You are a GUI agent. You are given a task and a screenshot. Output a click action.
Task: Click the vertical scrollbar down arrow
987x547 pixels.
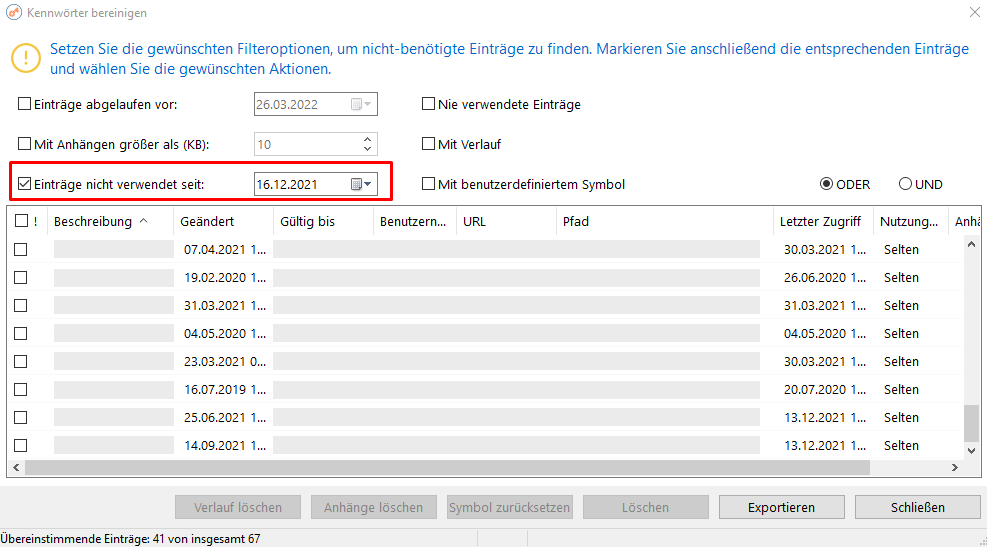(971, 451)
